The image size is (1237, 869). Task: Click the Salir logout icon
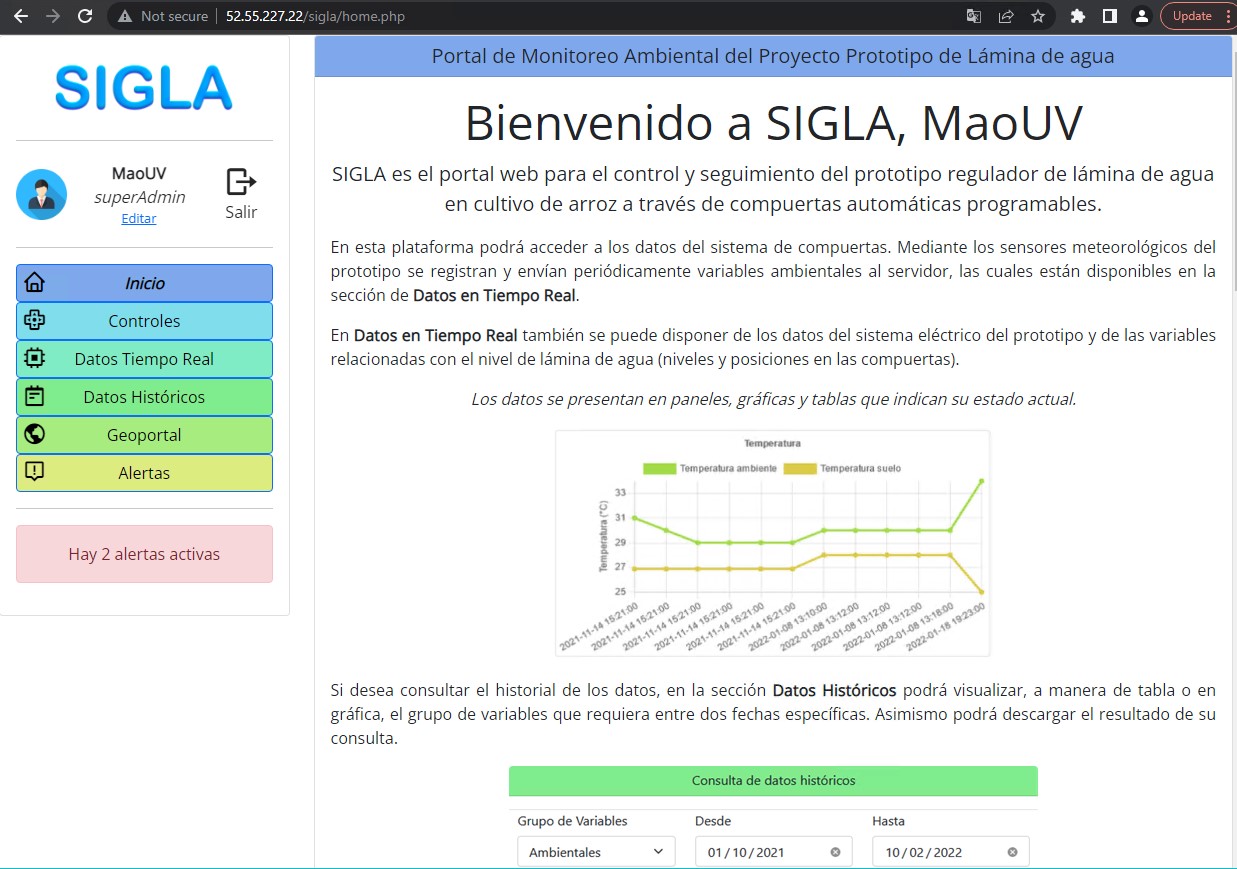coord(241,182)
